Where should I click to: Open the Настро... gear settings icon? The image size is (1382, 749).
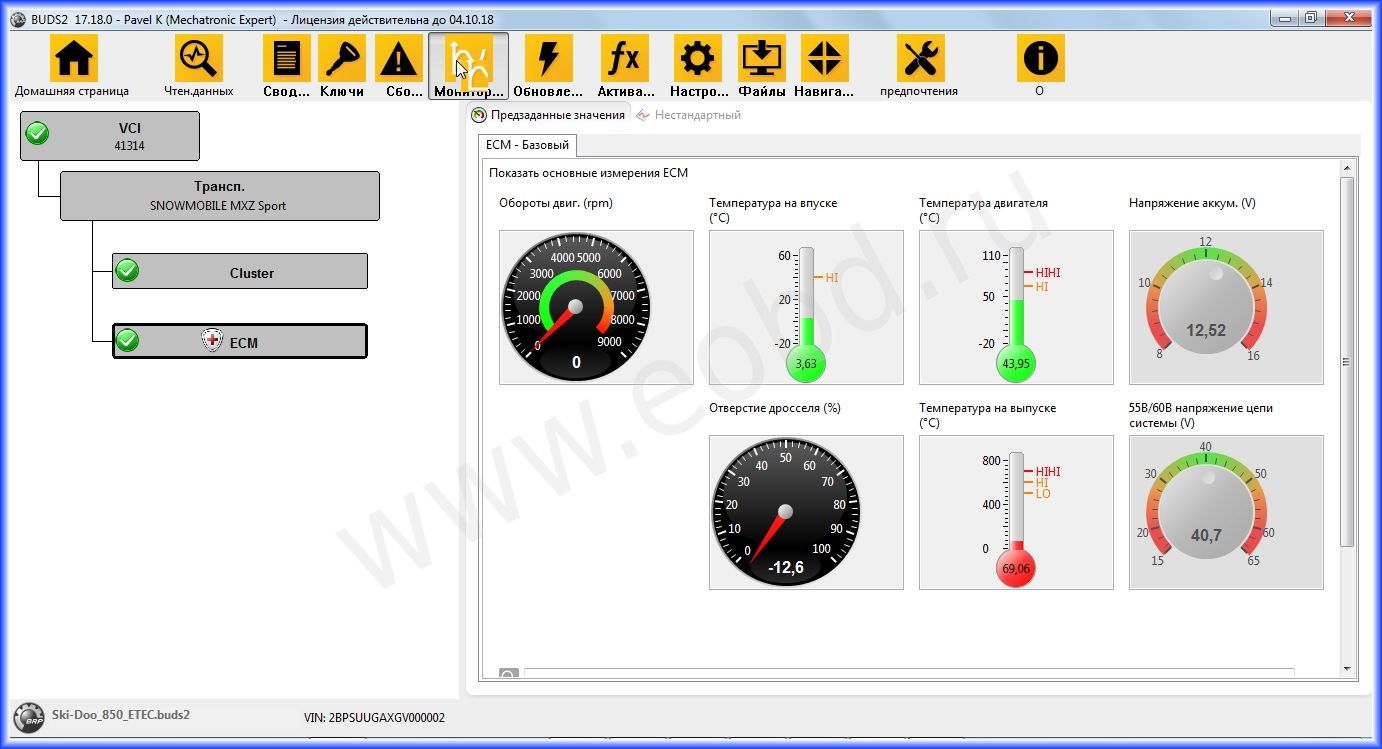point(698,58)
